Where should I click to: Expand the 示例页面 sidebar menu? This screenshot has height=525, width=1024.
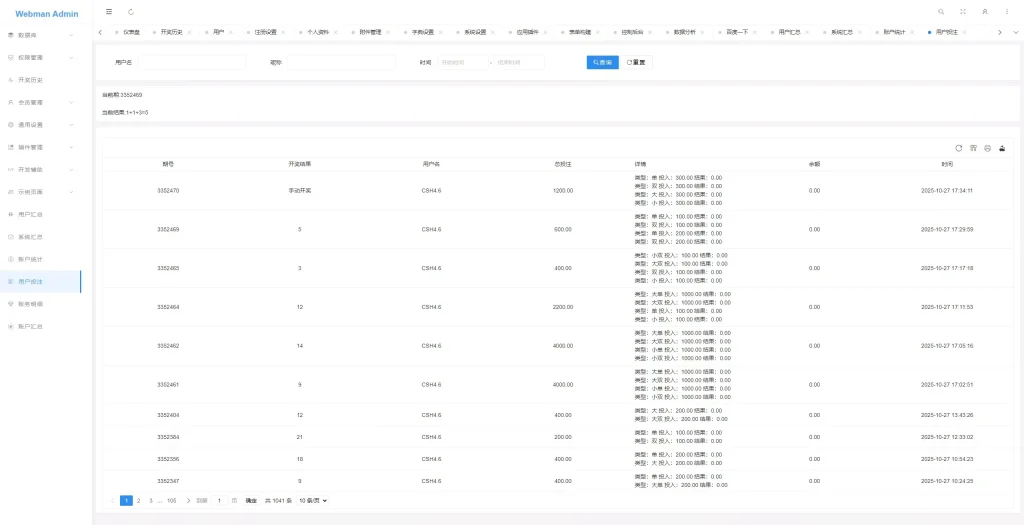pyautogui.click(x=40, y=192)
